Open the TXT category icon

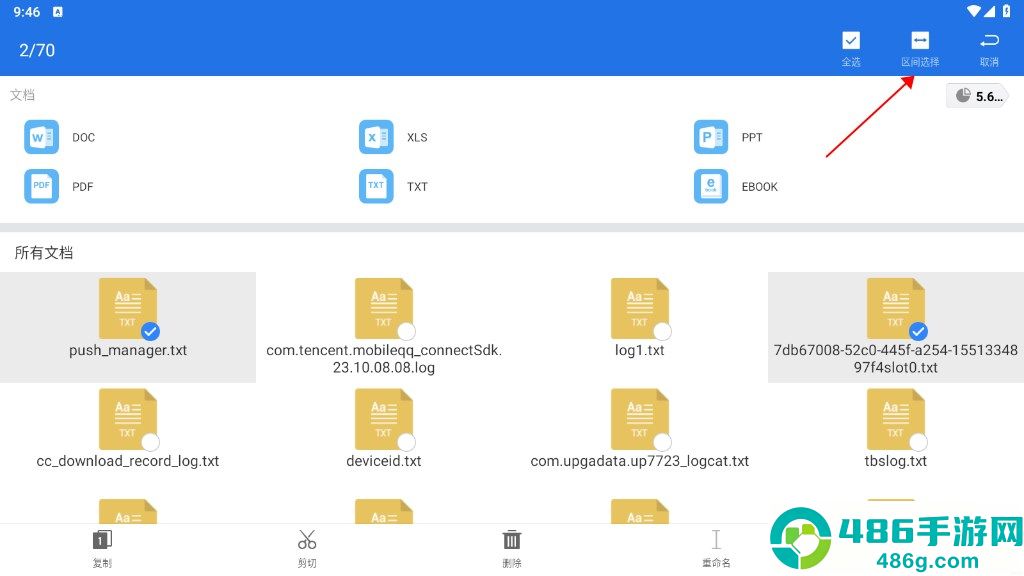tap(376, 186)
